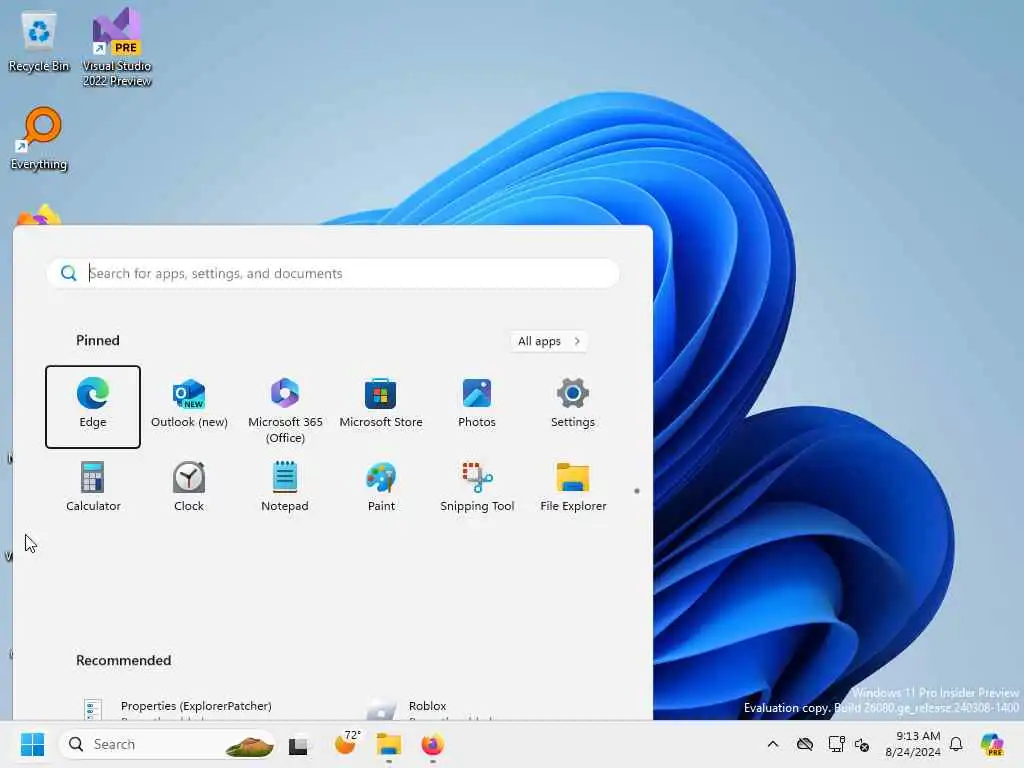Viewport: 1024px width, 768px height.
Task: Click the cloud sync-off tray icon
Action: (x=805, y=744)
